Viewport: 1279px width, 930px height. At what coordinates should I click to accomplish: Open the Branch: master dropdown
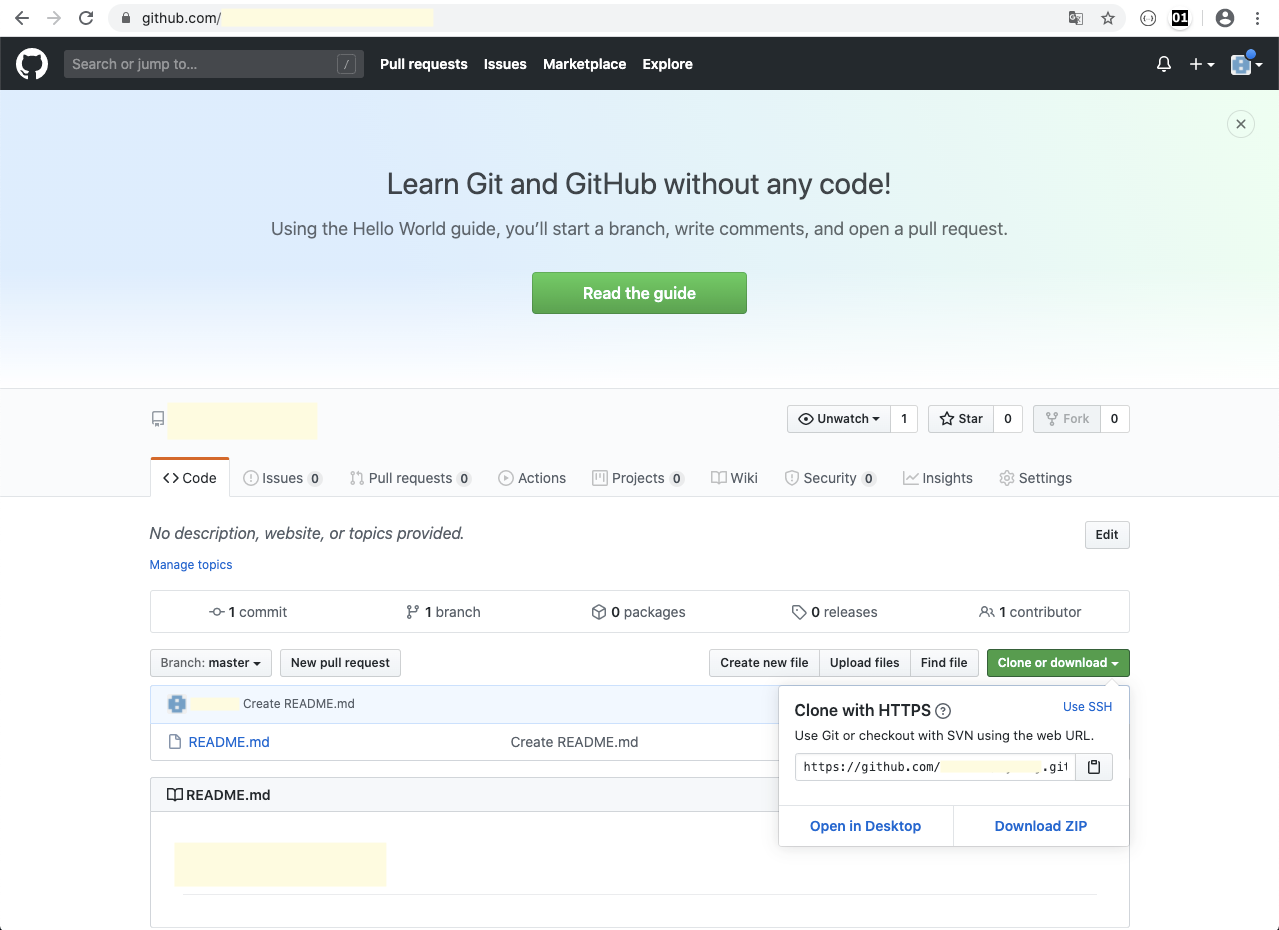tap(210, 663)
